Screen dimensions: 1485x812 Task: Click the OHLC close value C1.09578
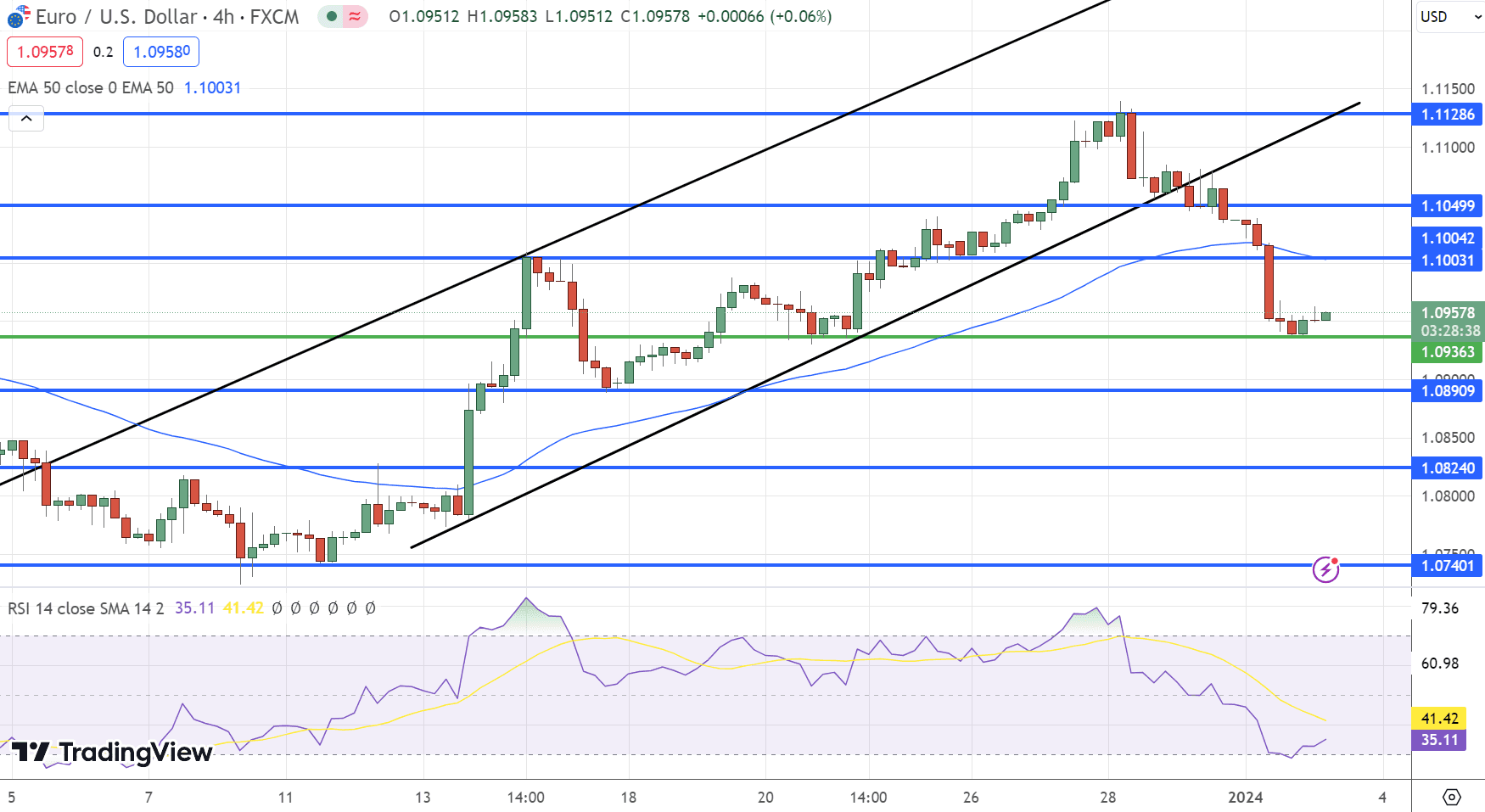coord(654,16)
